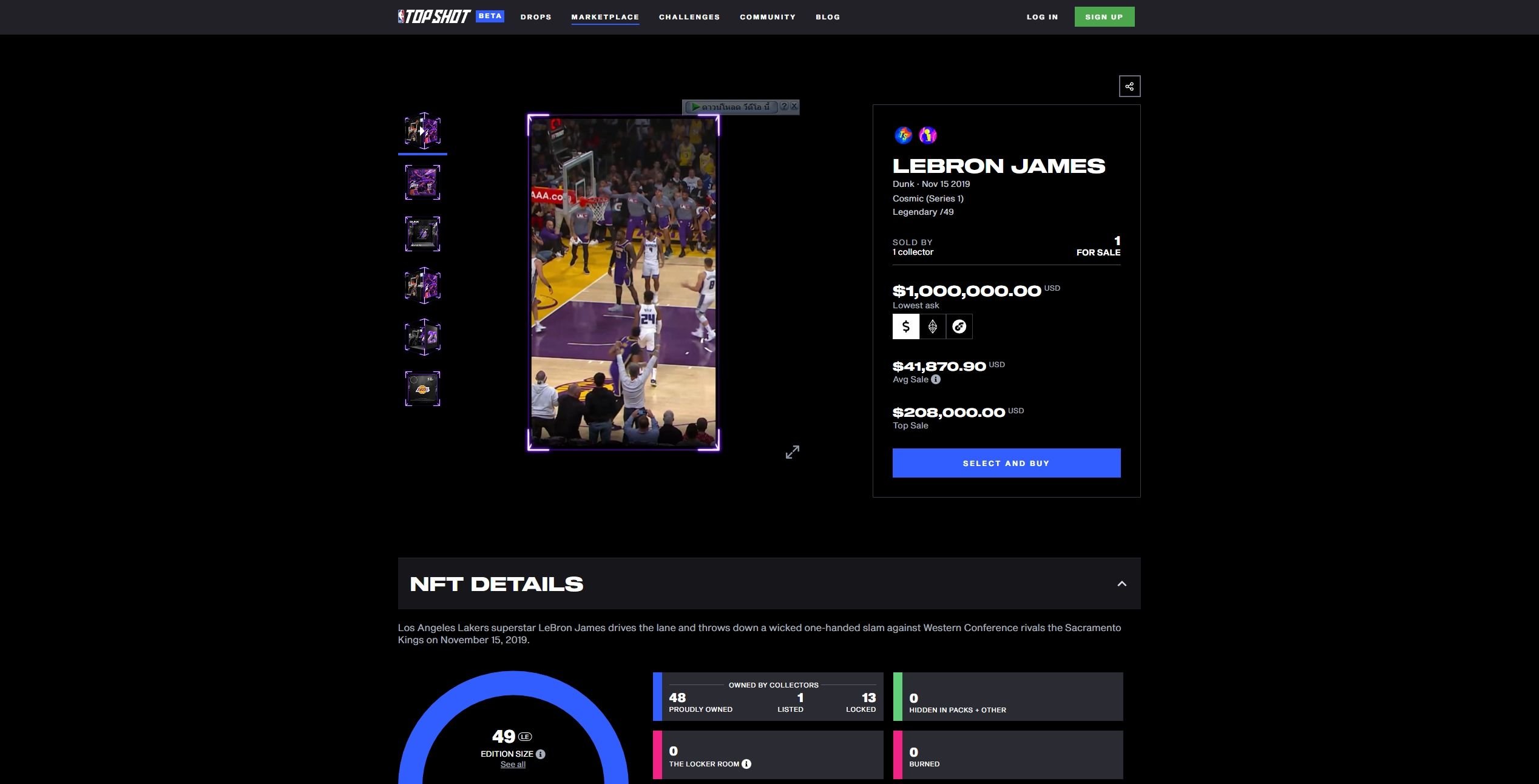1539x784 pixels.
Task: Click the help question mark on download bar
Action: [x=783, y=106]
